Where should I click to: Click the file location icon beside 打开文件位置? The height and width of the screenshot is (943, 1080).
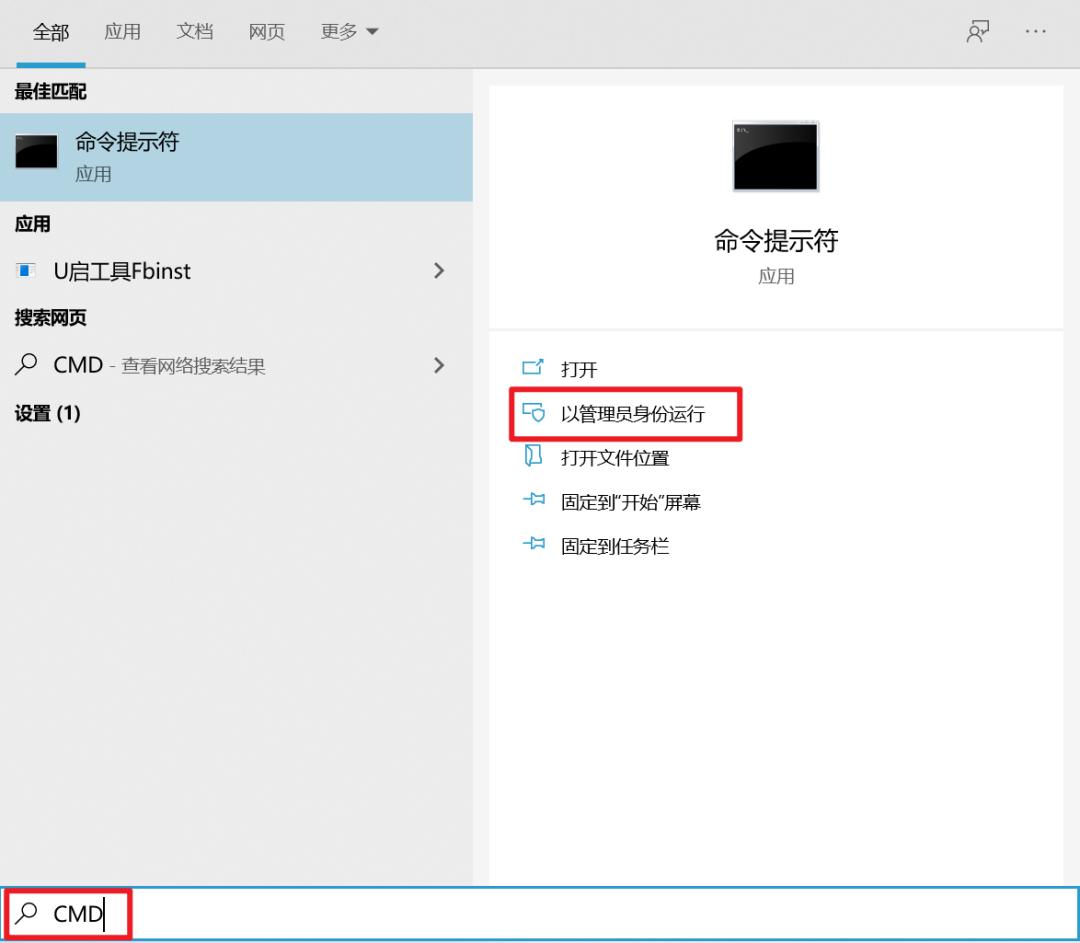[534, 457]
